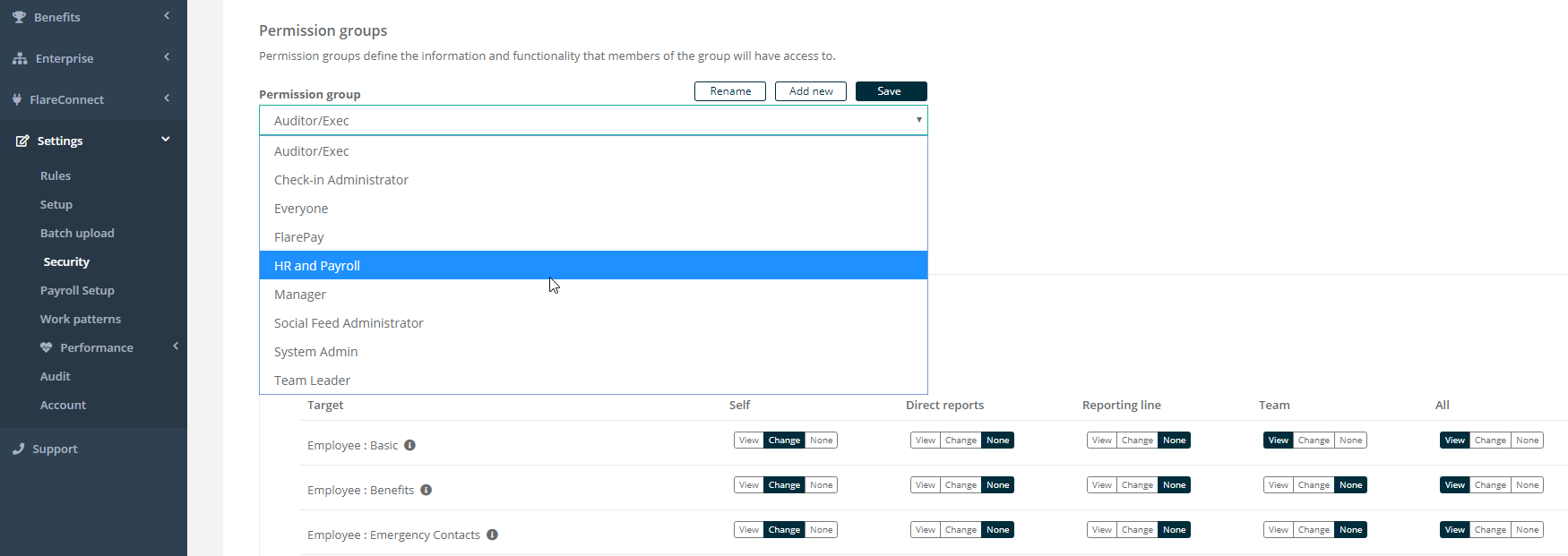Click the Reporting line column header

(x=1122, y=406)
